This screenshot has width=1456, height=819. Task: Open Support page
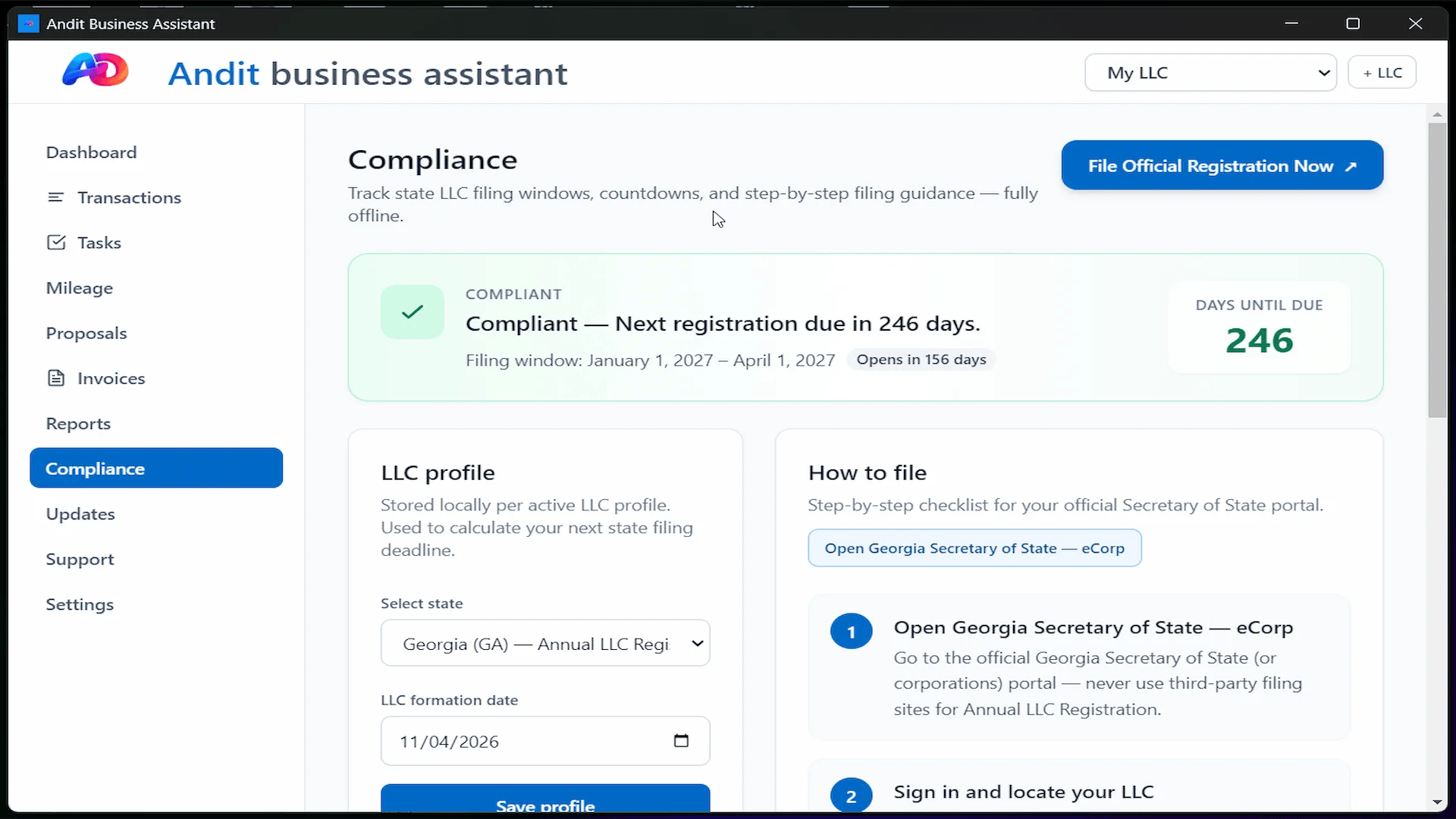click(80, 559)
